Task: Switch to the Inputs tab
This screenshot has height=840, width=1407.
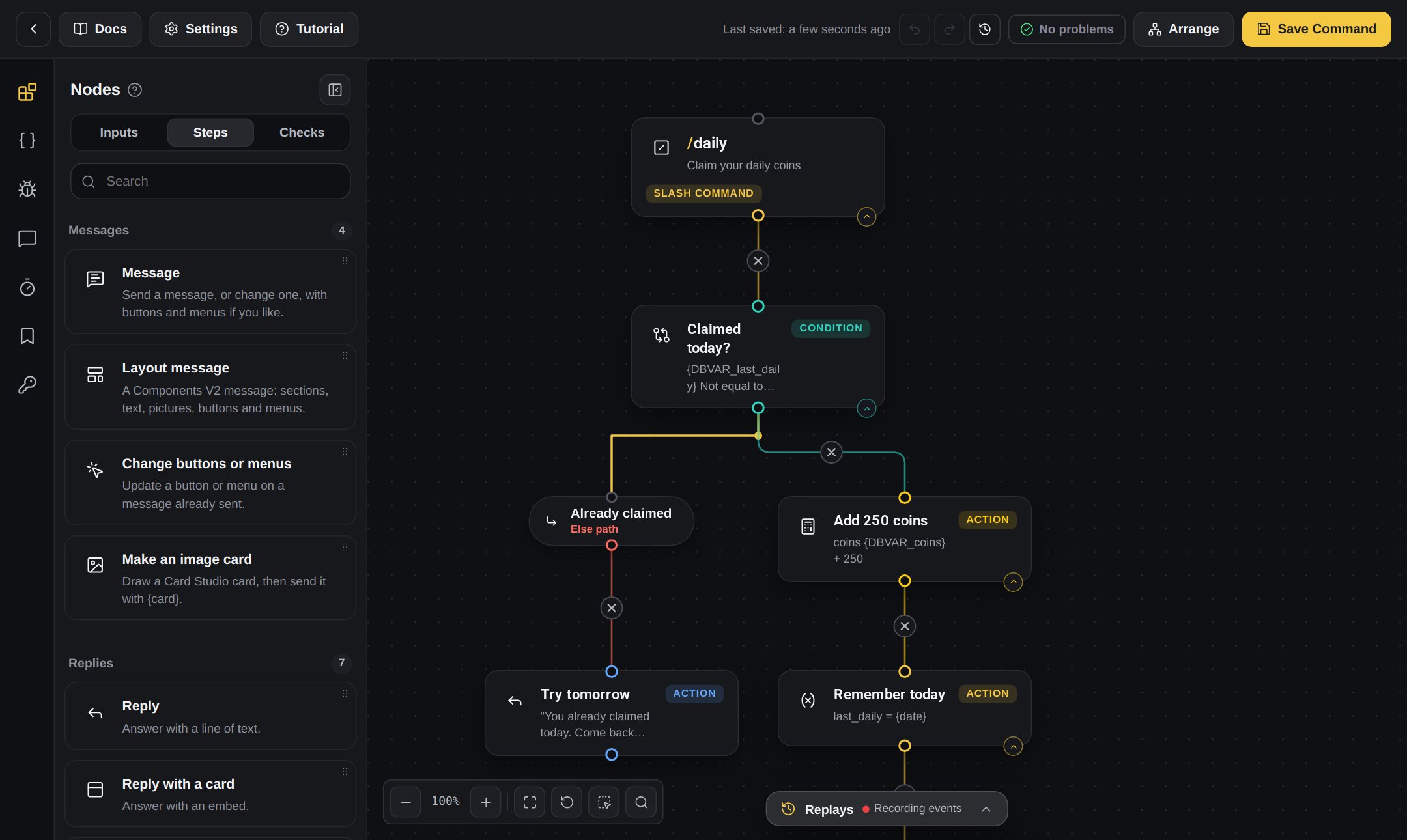Action: [119, 133]
